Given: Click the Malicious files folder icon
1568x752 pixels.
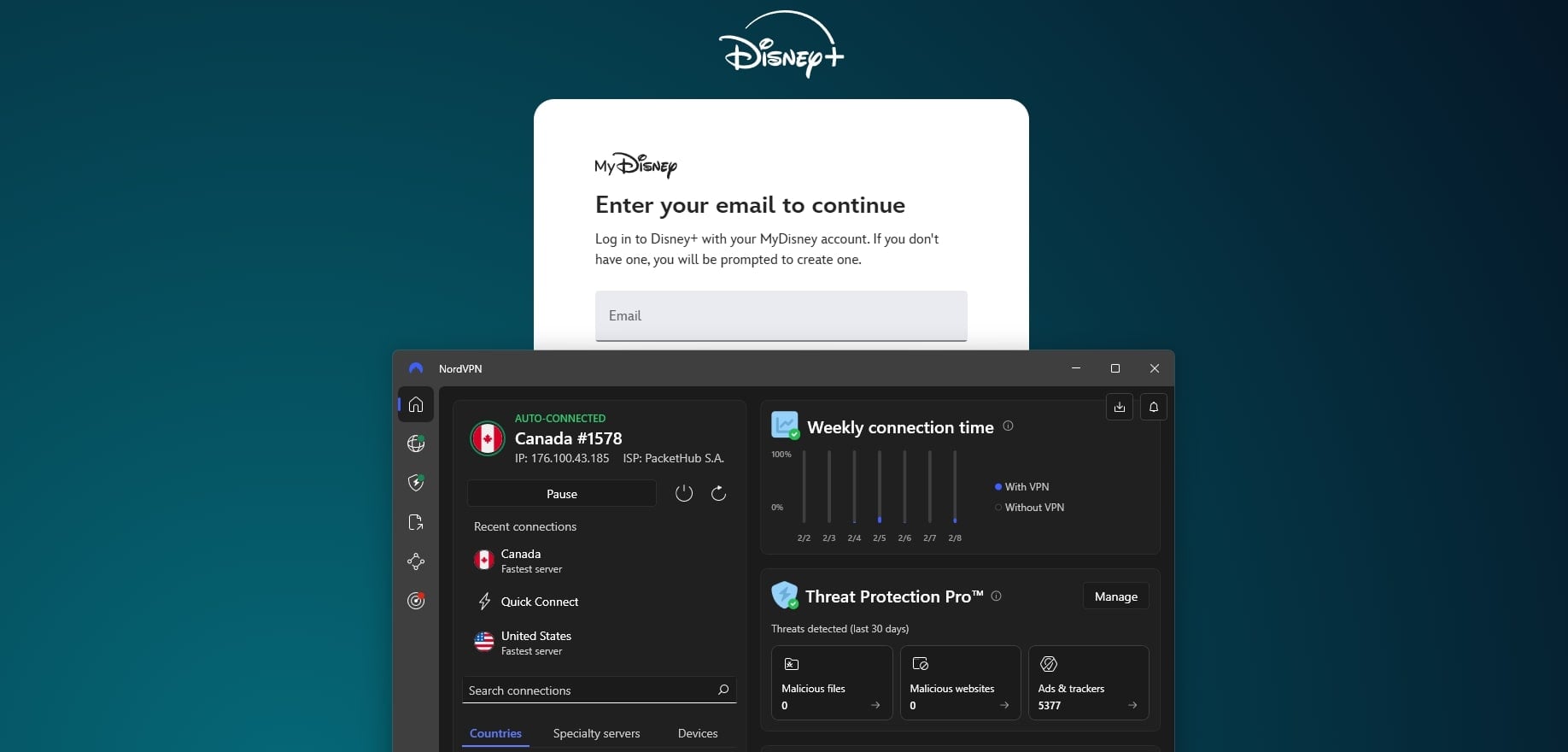Looking at the screenshot, I should coord(792,664).
